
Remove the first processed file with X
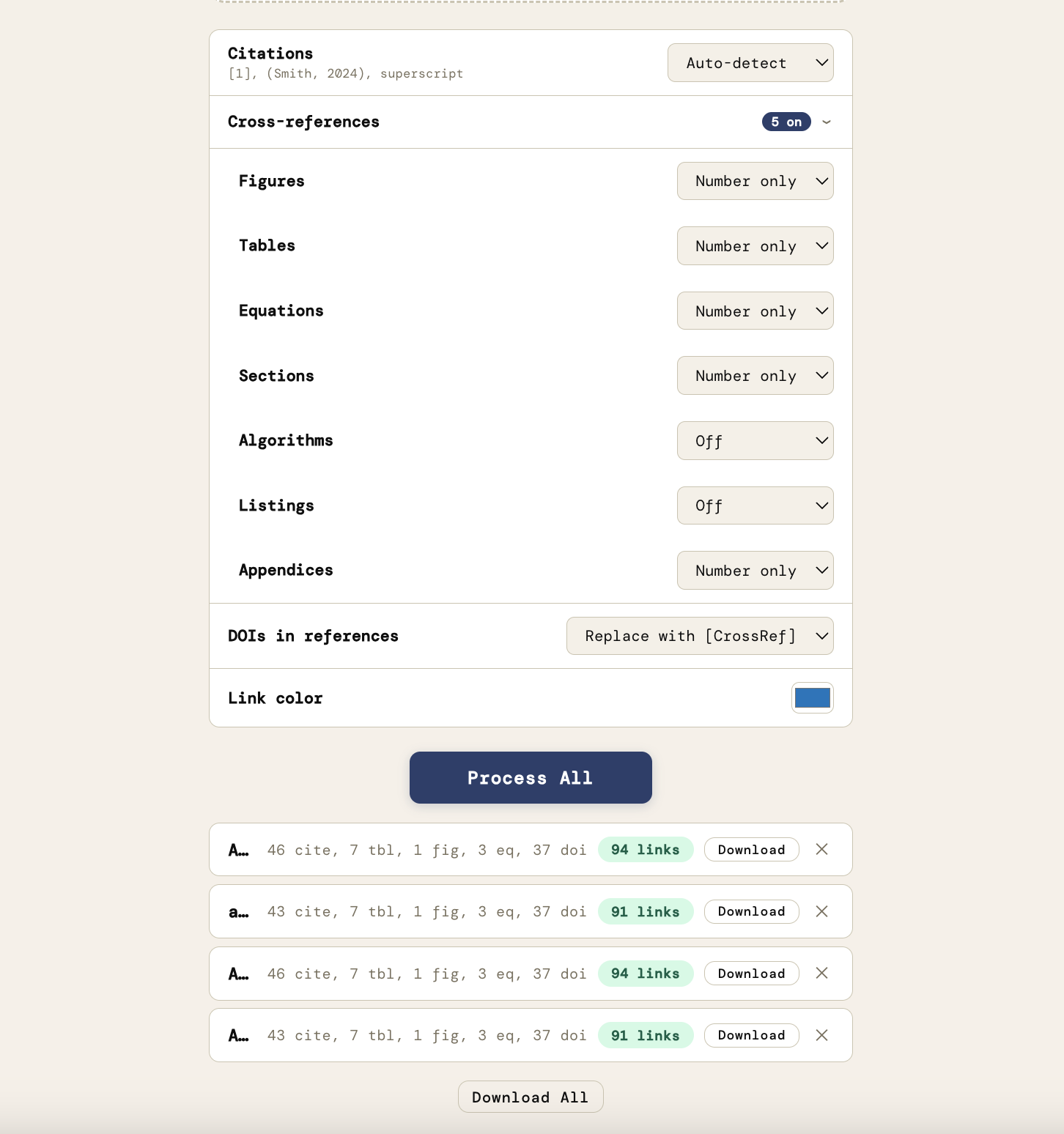coord(821,849)
